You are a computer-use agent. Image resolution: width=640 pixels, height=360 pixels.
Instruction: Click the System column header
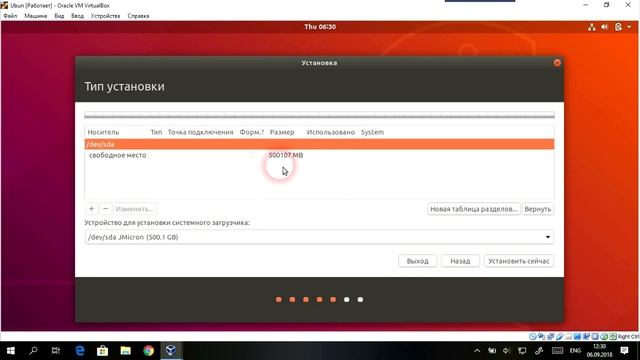tap(372, 132)
